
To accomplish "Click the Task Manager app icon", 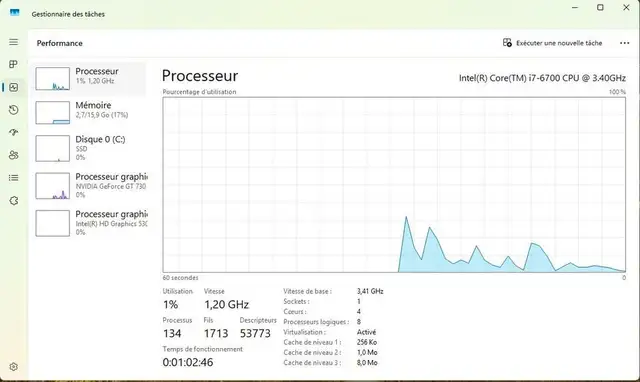I will pyautogui.click(x=15, y=13).
